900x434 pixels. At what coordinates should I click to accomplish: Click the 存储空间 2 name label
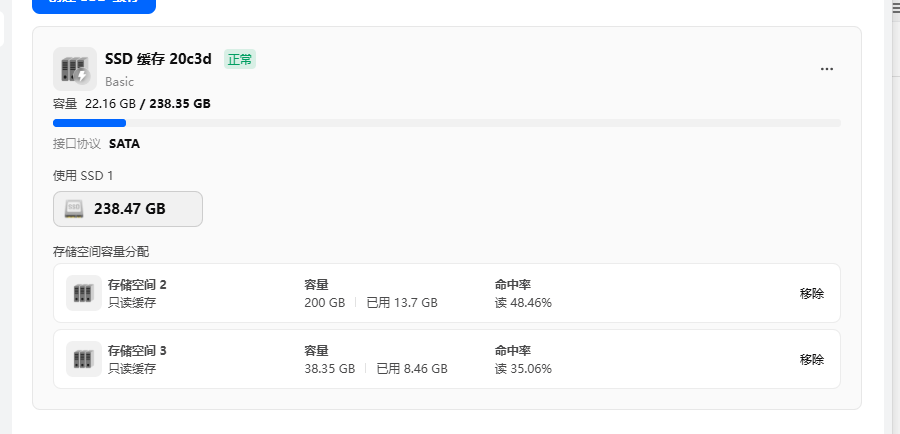coord(137,285)
